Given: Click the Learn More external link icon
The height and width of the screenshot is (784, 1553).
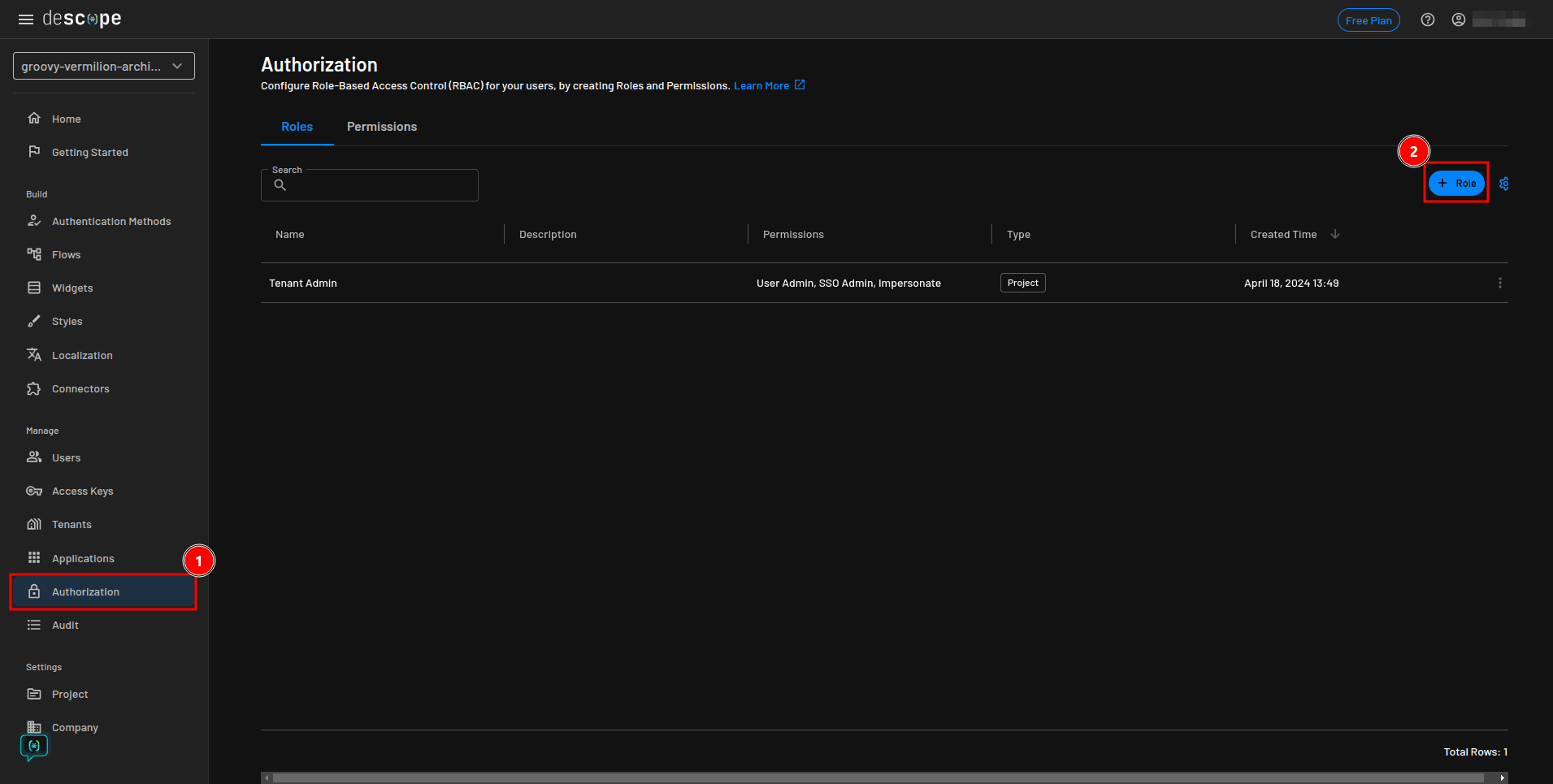Looking at the screenshot, I should [x=800, y=85].
